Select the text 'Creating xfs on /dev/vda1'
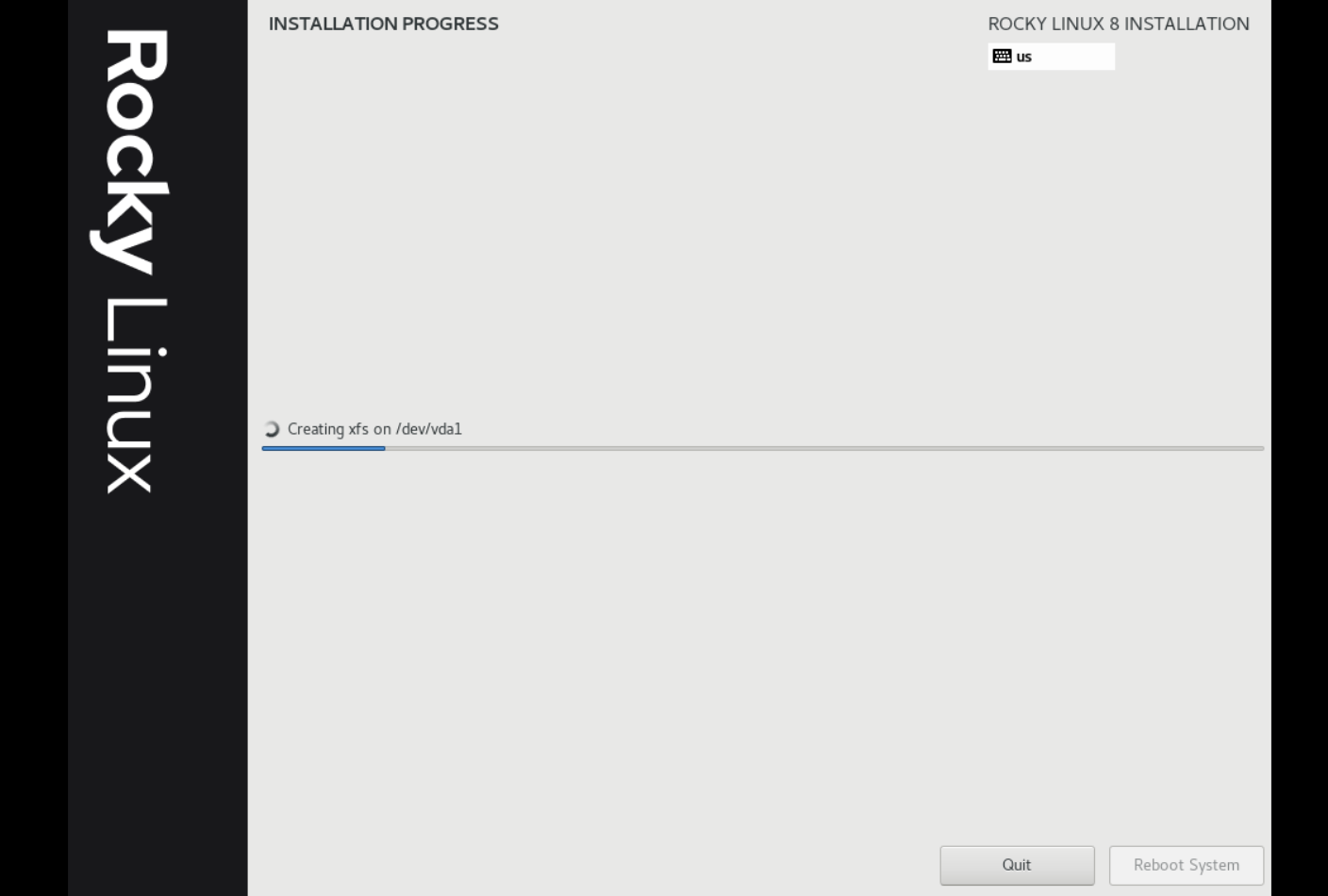Screen dimensions: 1328x896 click(x=374, y=429)
